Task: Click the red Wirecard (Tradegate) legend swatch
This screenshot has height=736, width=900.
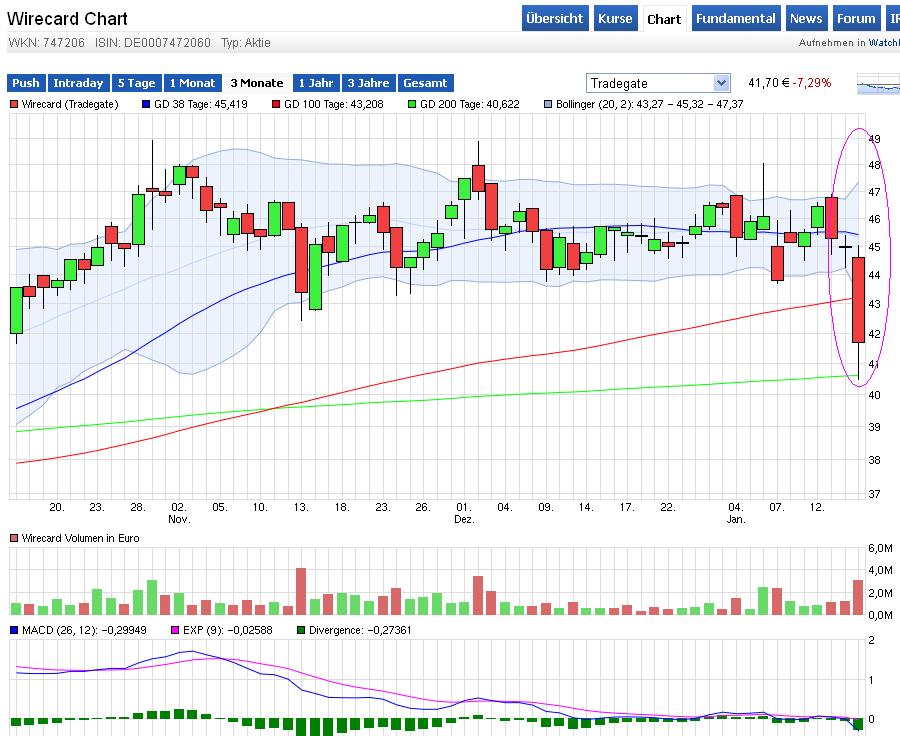Action: 14,104
